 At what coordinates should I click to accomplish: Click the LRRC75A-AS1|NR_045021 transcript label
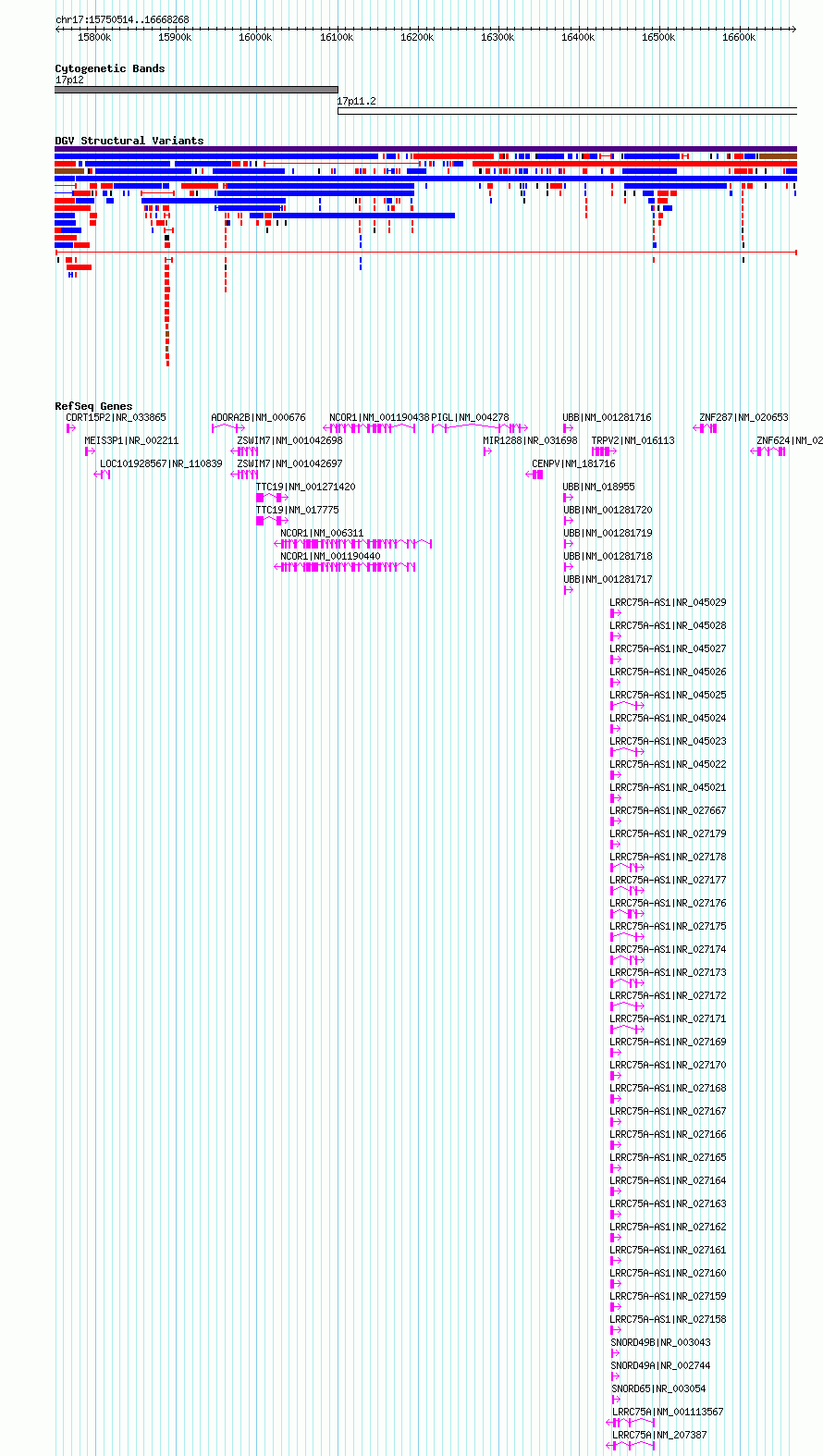pos(668,787)
